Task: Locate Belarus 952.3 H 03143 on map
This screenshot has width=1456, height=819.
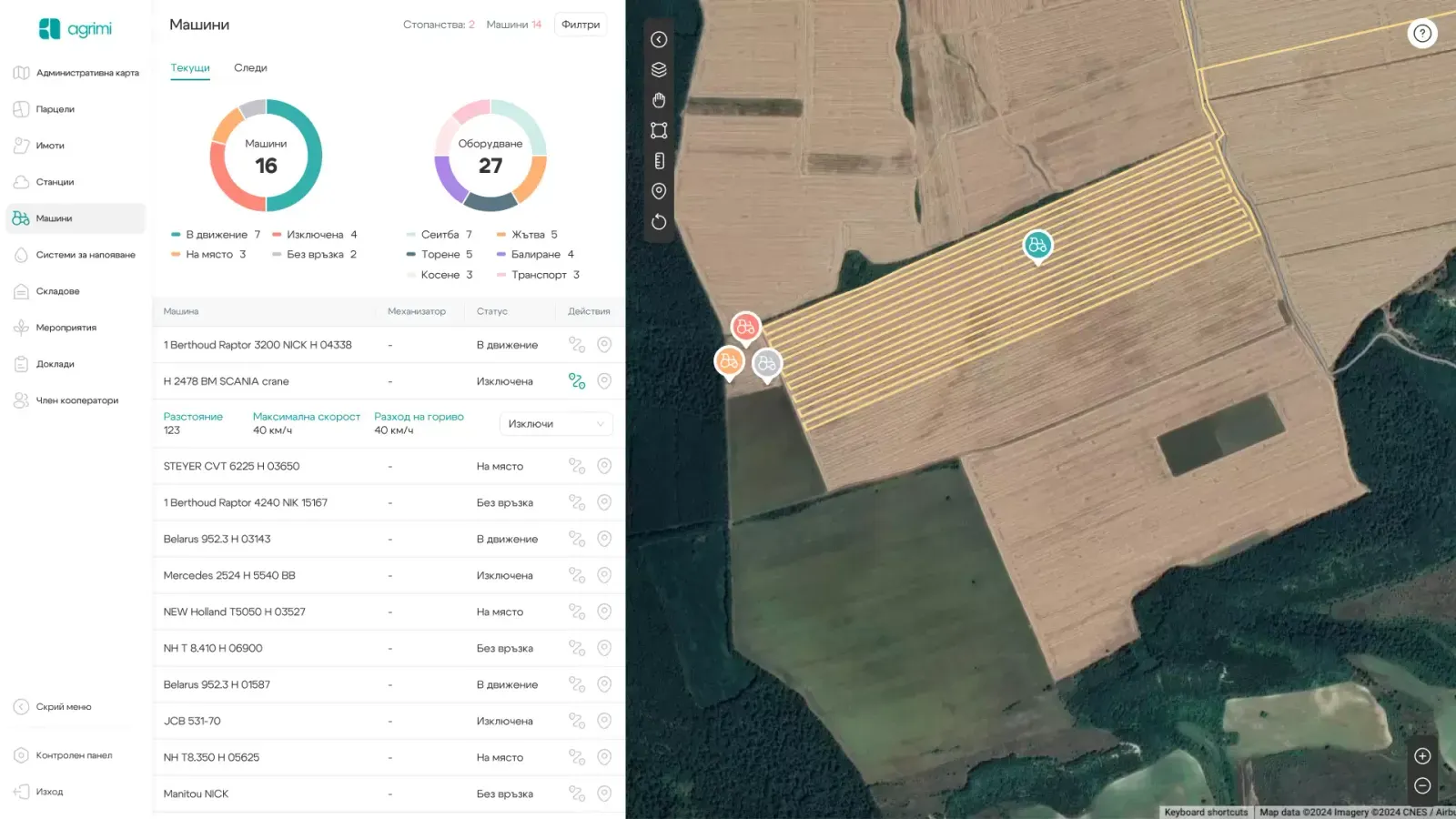Action: click(604, 539)
